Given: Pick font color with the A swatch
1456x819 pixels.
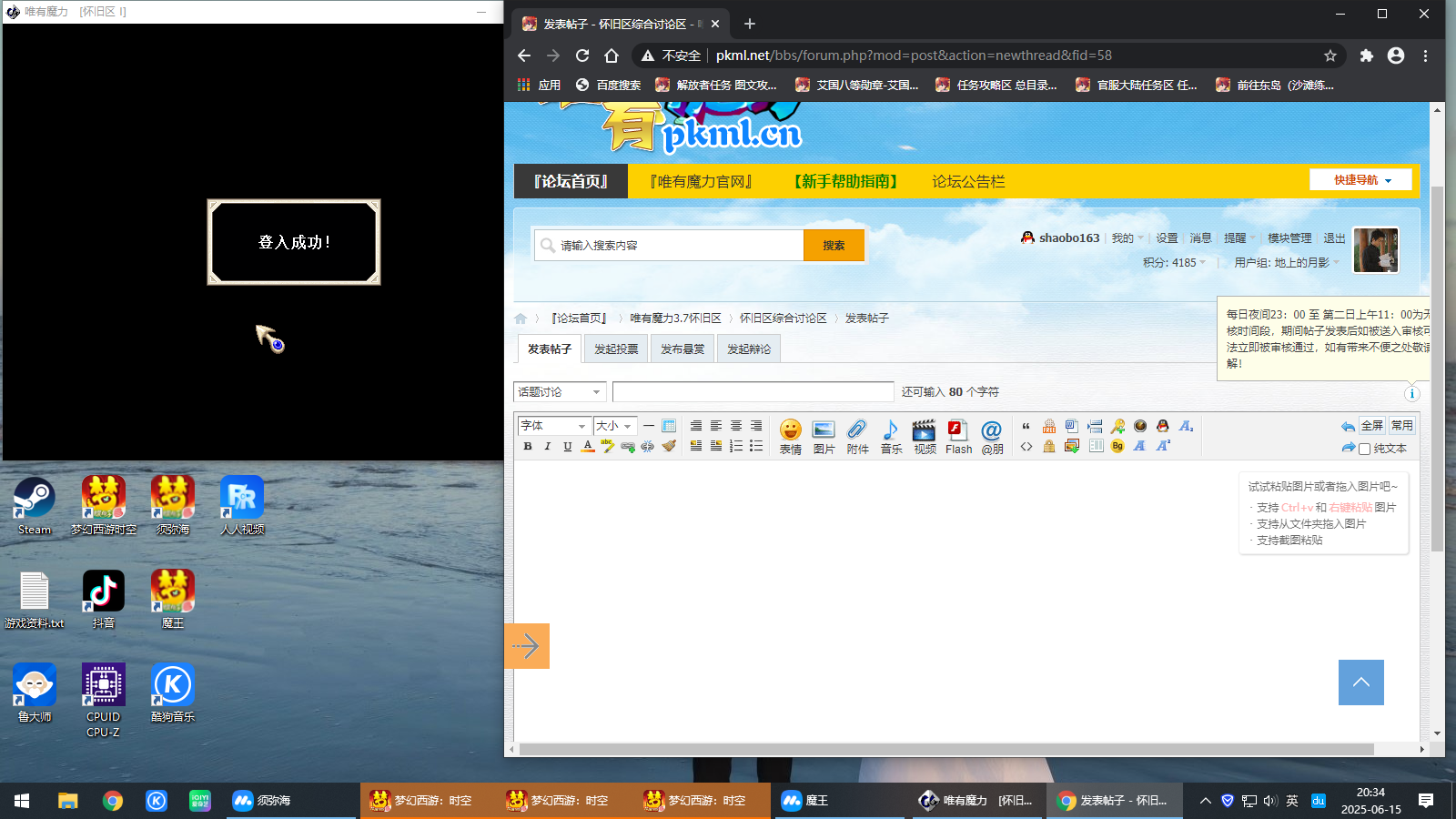Looking at the screenshot, I should (588, 446).
